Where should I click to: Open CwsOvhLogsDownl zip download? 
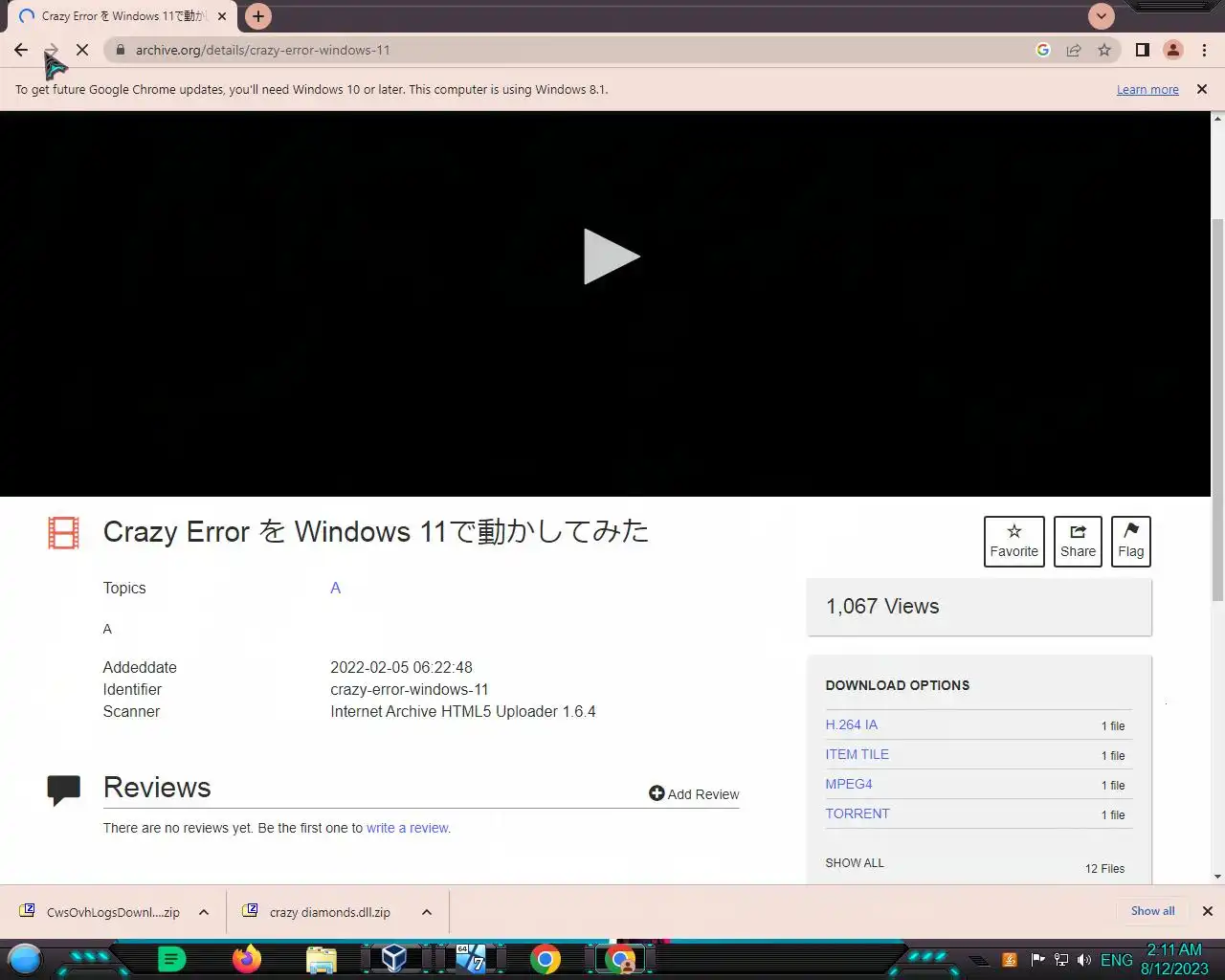click(100, 912)
